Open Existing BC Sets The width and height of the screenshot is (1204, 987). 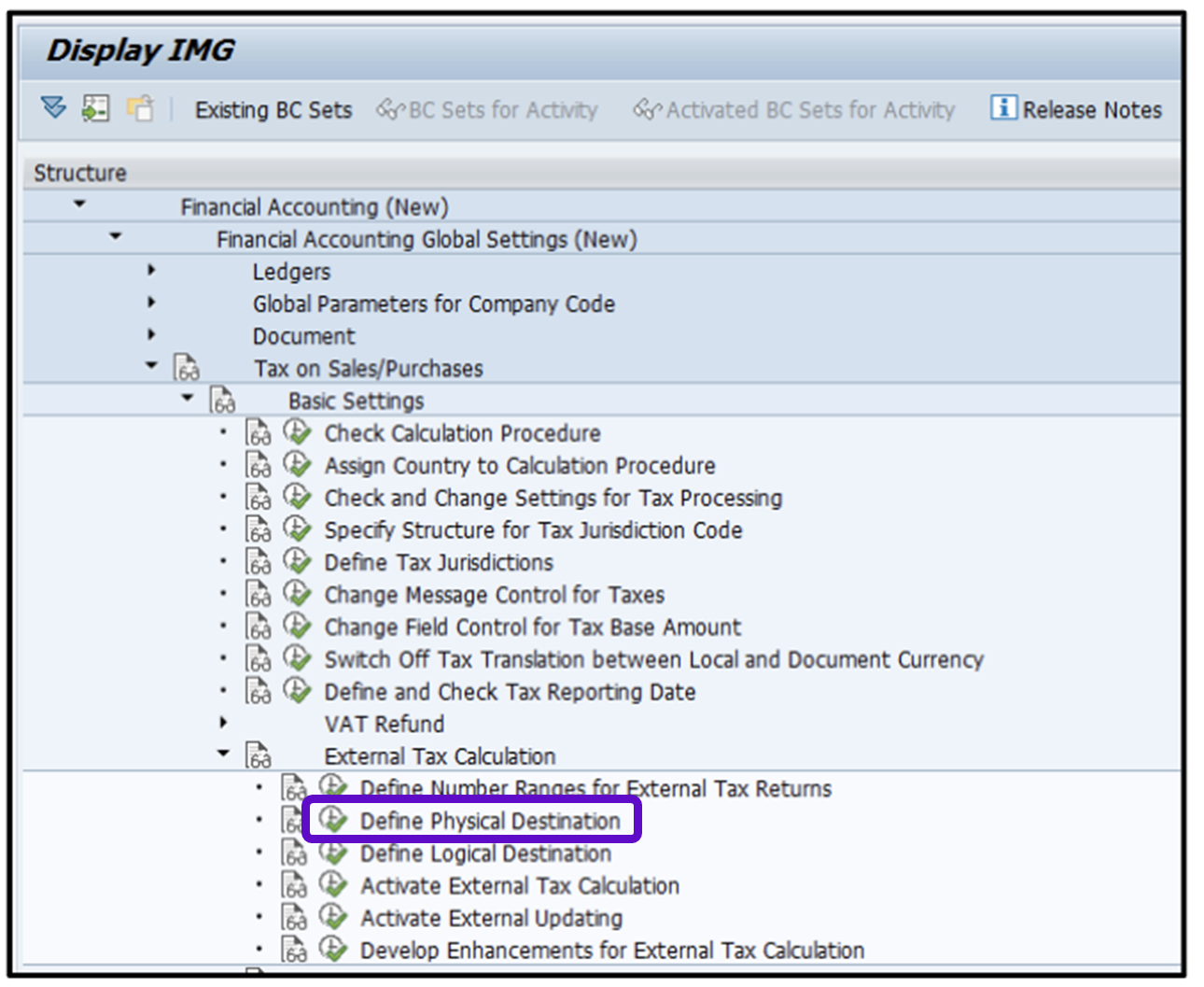(x=273, y=110)
